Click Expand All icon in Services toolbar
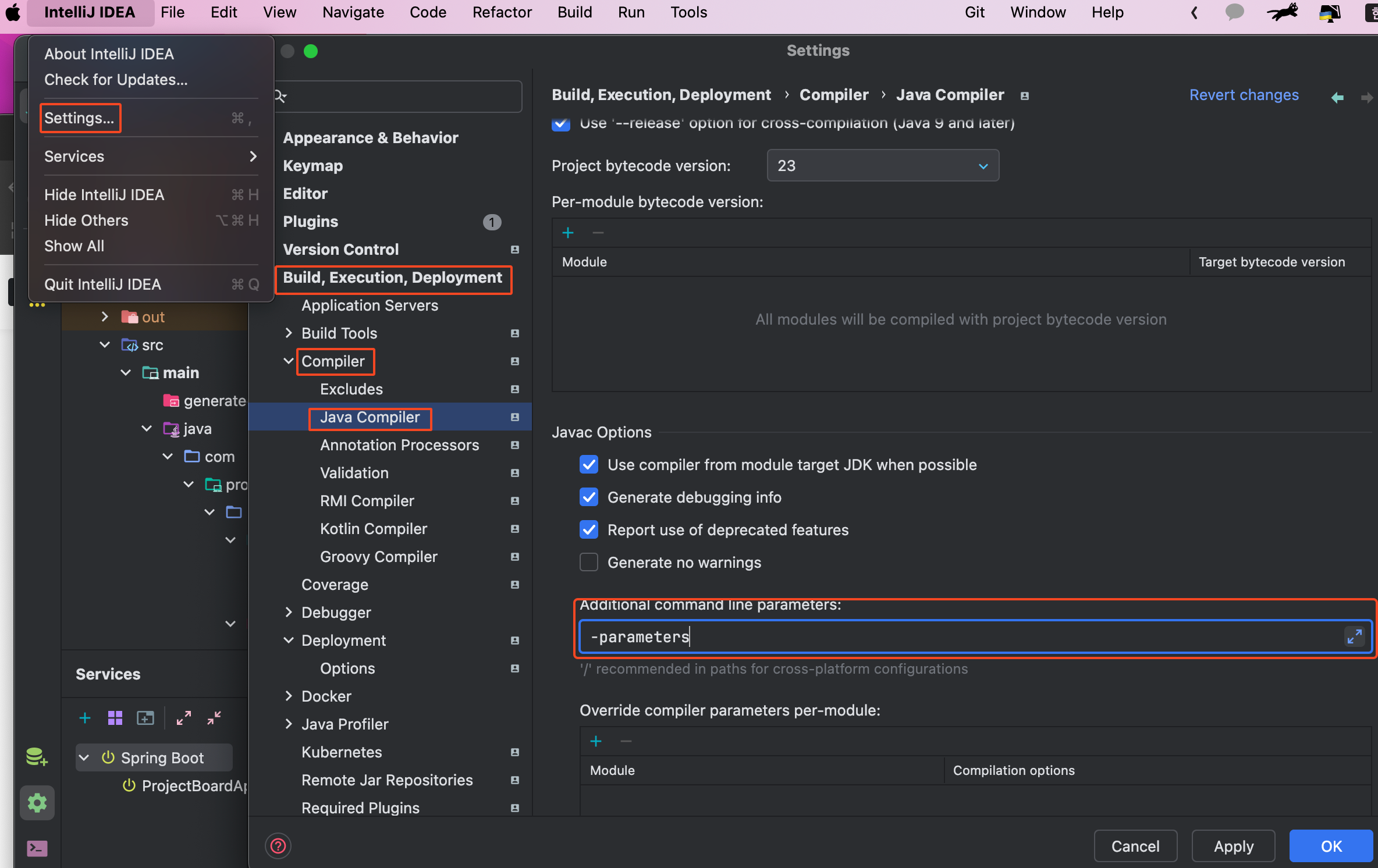Image resolution: width=1378 pixels, height=868 pixels. click(x=183, y=718)
